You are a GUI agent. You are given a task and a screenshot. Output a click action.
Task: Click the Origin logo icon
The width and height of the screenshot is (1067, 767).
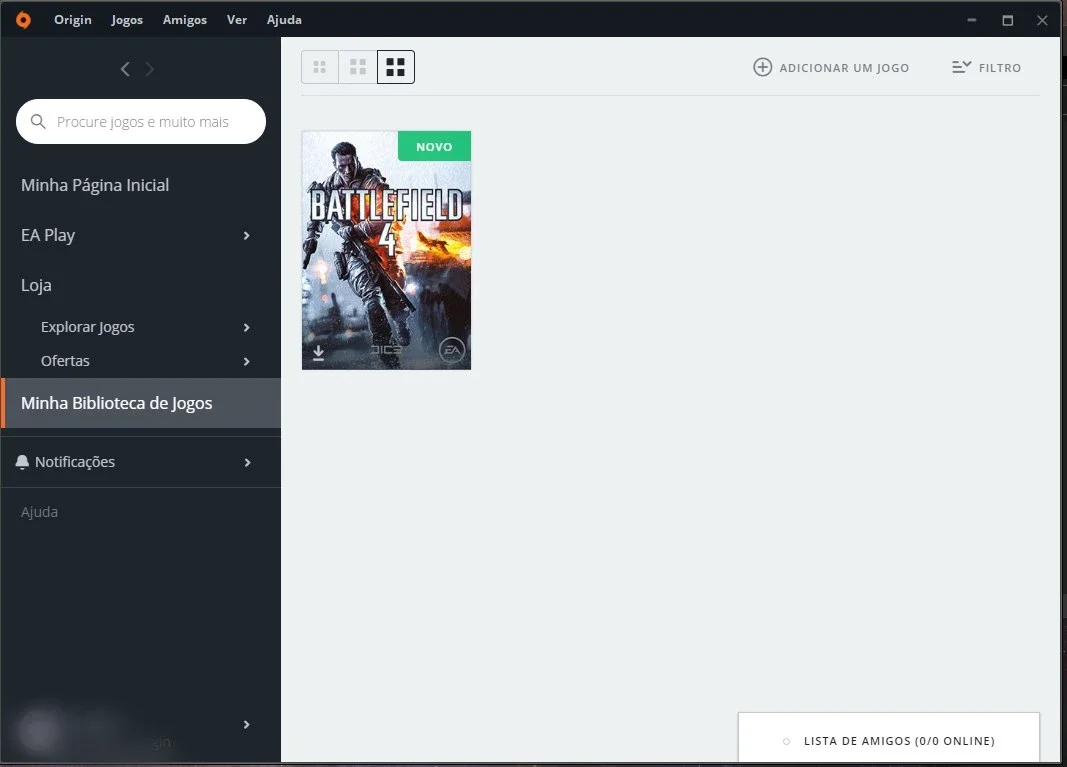pyautogui.click(x=23, y=20)
